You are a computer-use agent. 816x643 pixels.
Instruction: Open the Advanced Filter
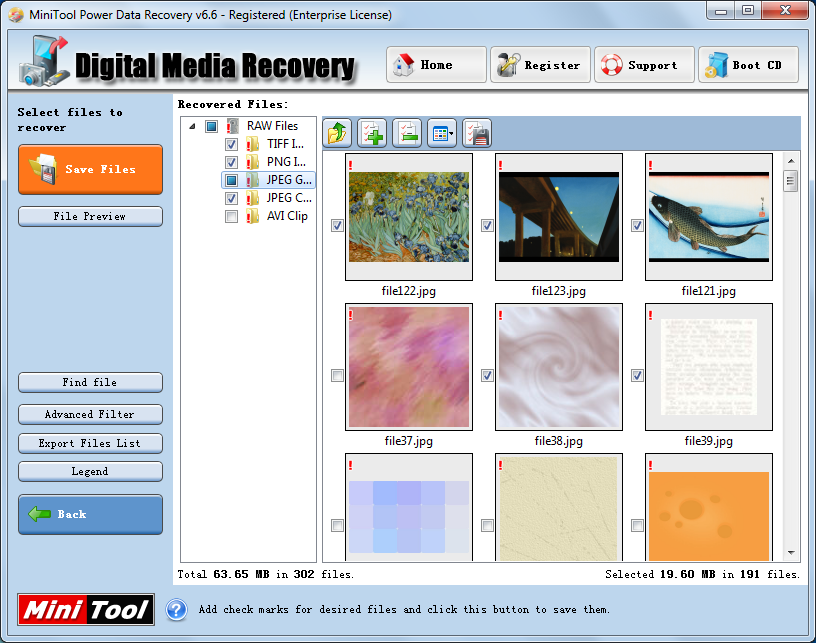[x=91, y=415]
